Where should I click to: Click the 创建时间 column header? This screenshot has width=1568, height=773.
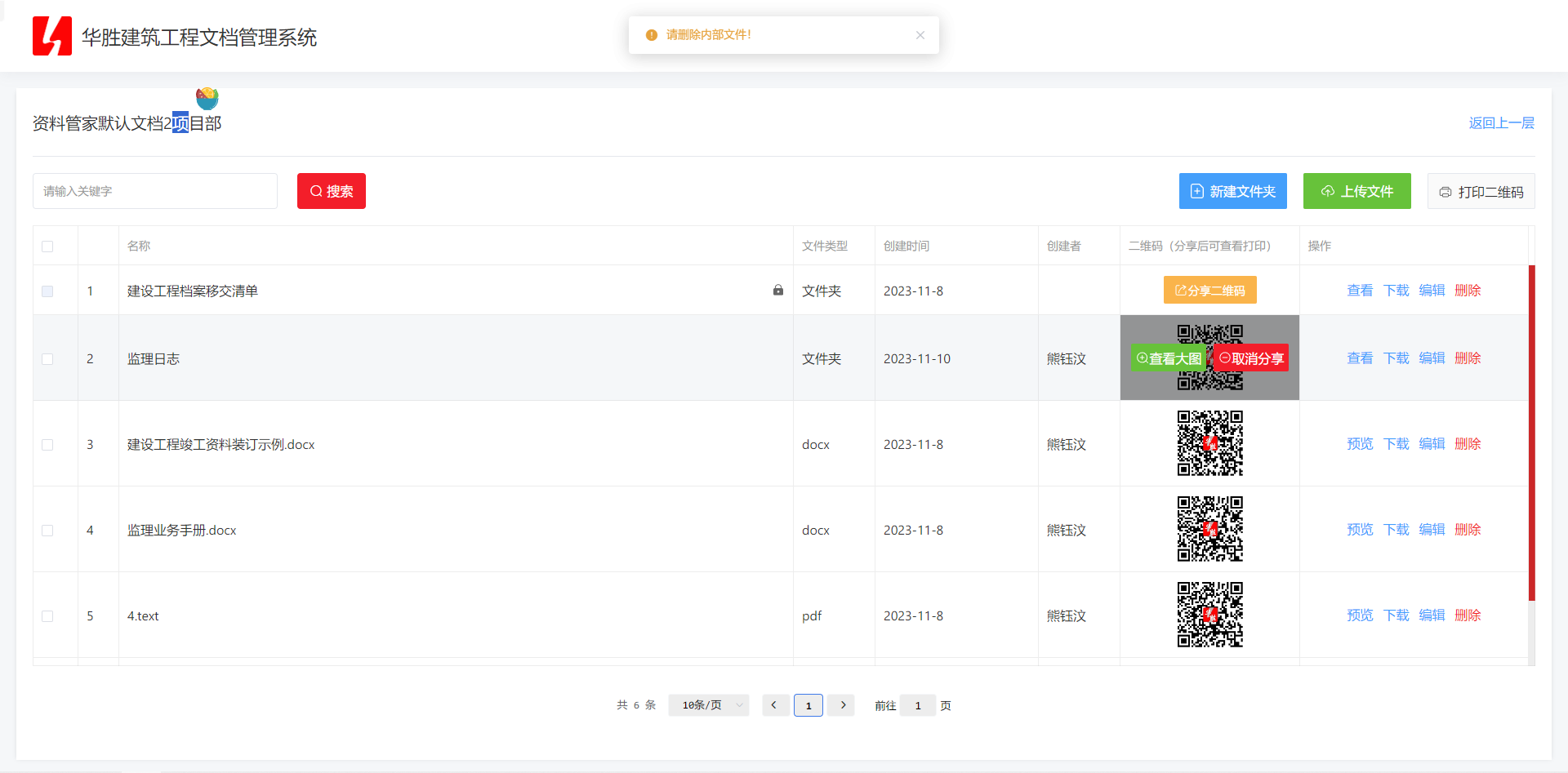[x=906, y=246]
